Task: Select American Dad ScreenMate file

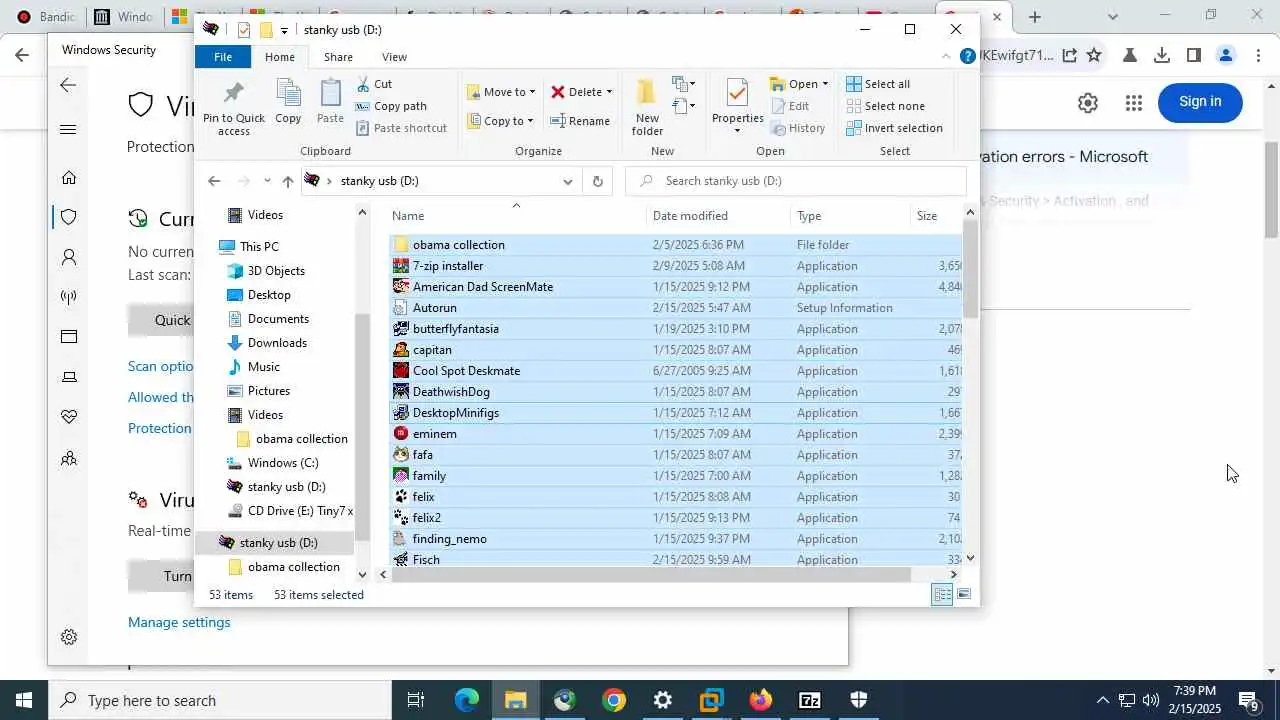Action: (675, 287)
